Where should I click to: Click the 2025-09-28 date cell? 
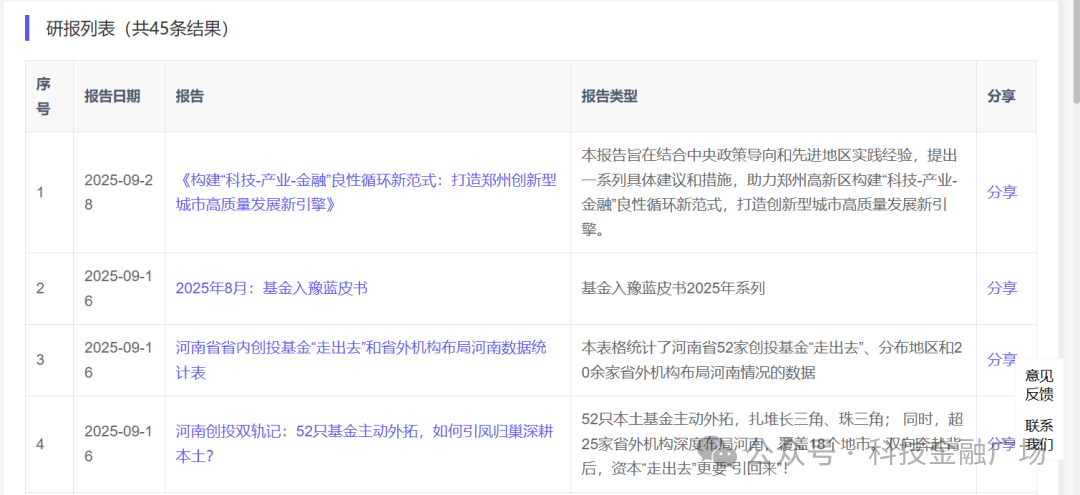click(x=118, y=192)
